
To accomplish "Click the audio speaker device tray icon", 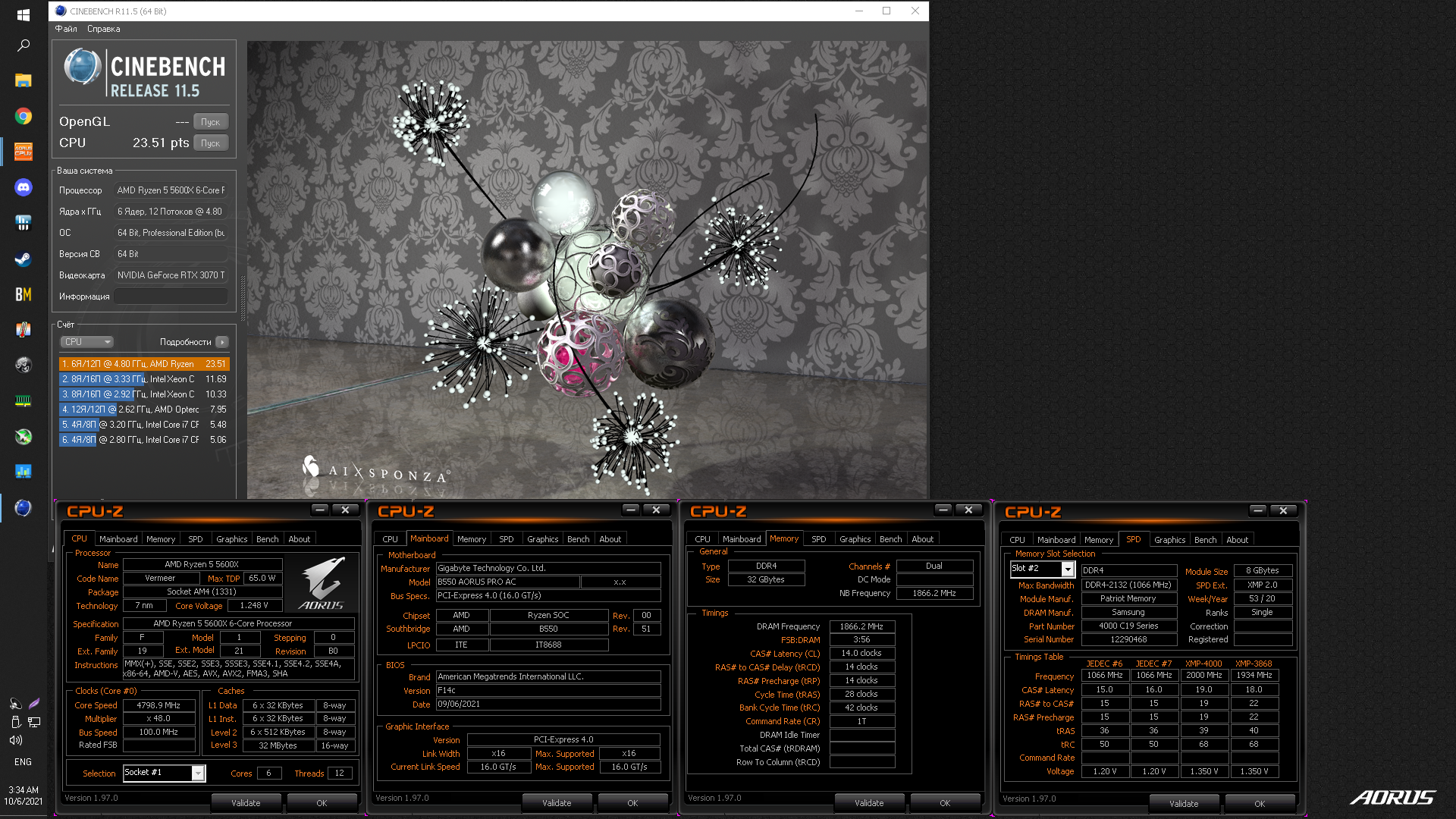I will 15,704.
